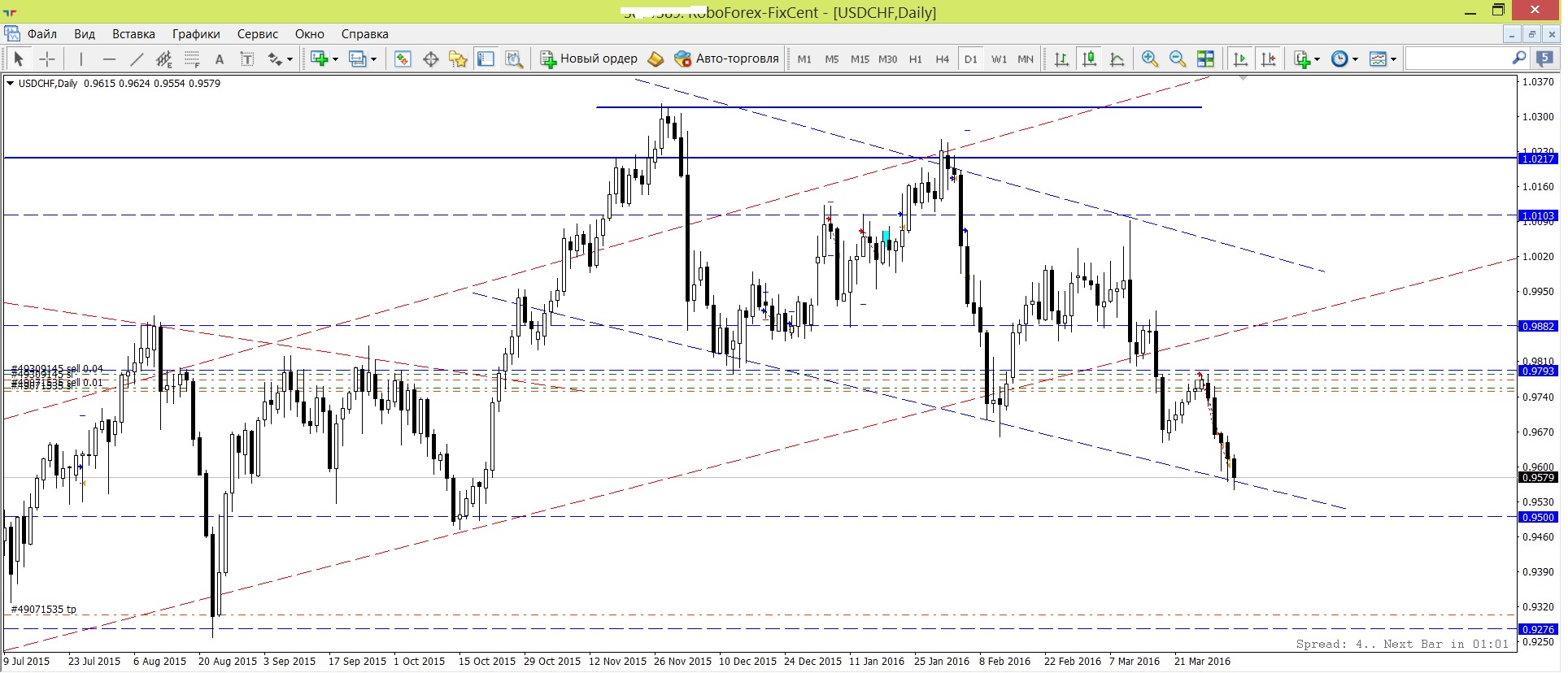
Task: Open the Сервис menu
Action: (x=258, y=34)
